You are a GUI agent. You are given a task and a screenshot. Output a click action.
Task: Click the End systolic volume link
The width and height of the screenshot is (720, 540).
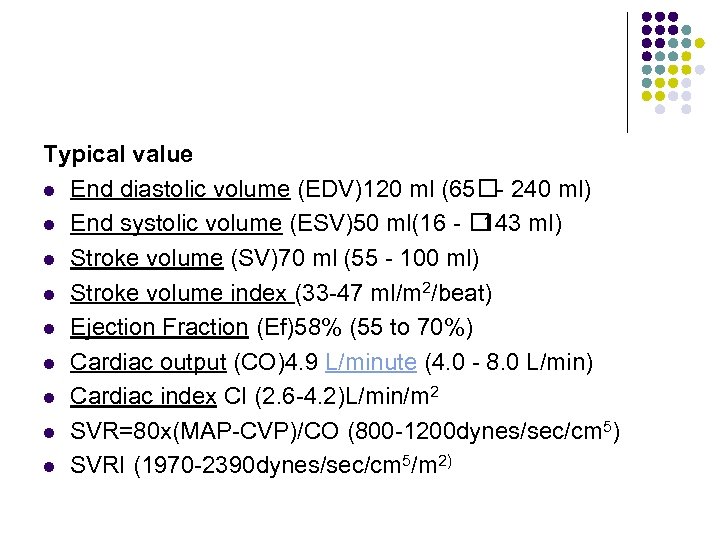175,224
